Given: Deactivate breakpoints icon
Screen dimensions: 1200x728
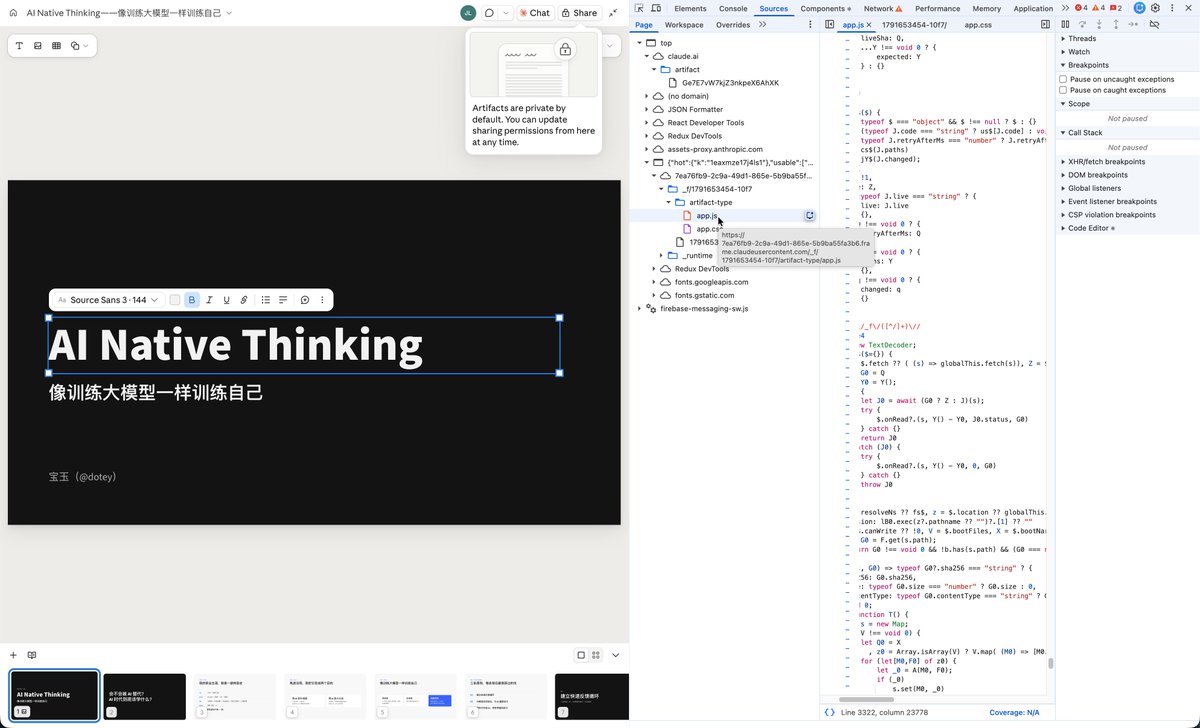Looking at the screenshot, I should [x=1154, y=24].
